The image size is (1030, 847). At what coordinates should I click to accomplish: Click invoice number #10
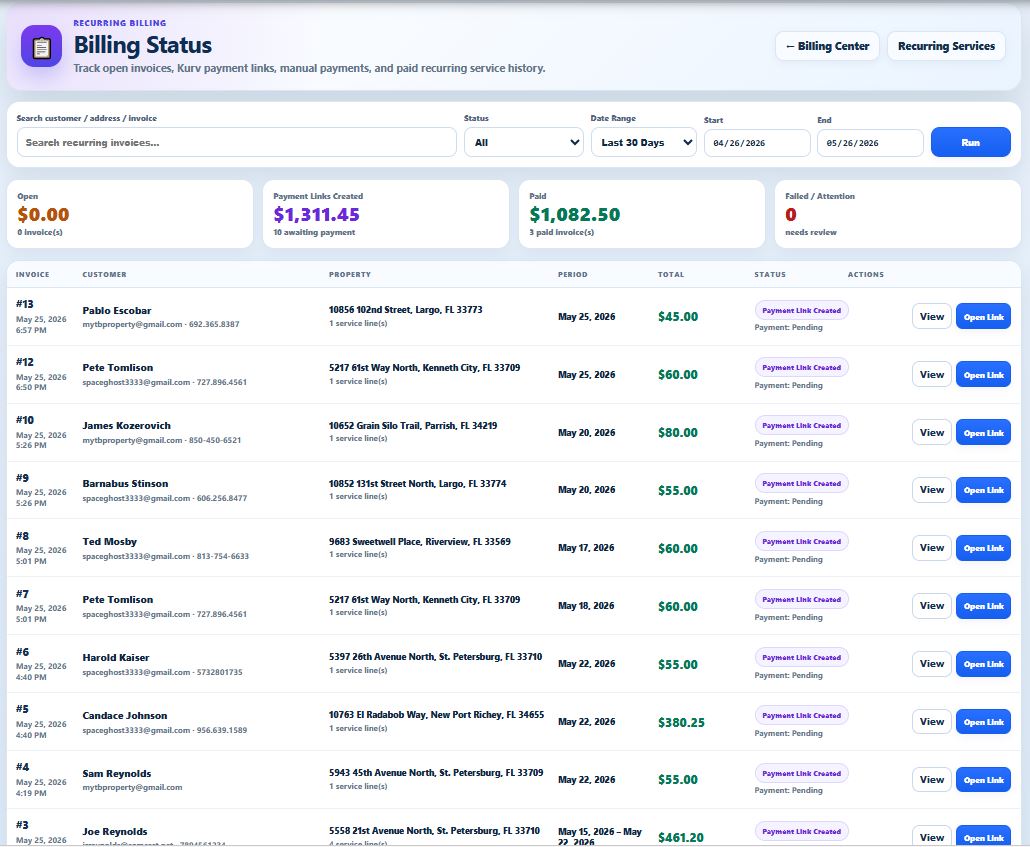tap(24, 420)
